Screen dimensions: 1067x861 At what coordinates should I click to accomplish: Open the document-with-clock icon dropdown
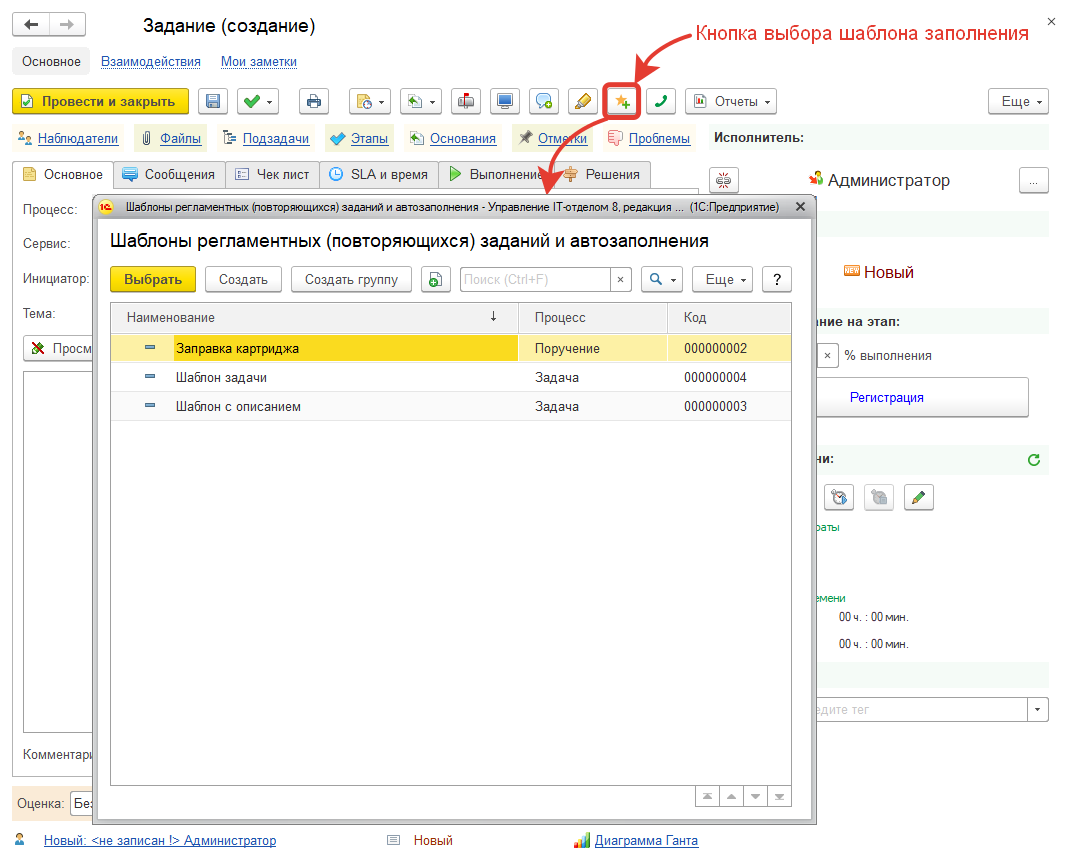(370, 101)
